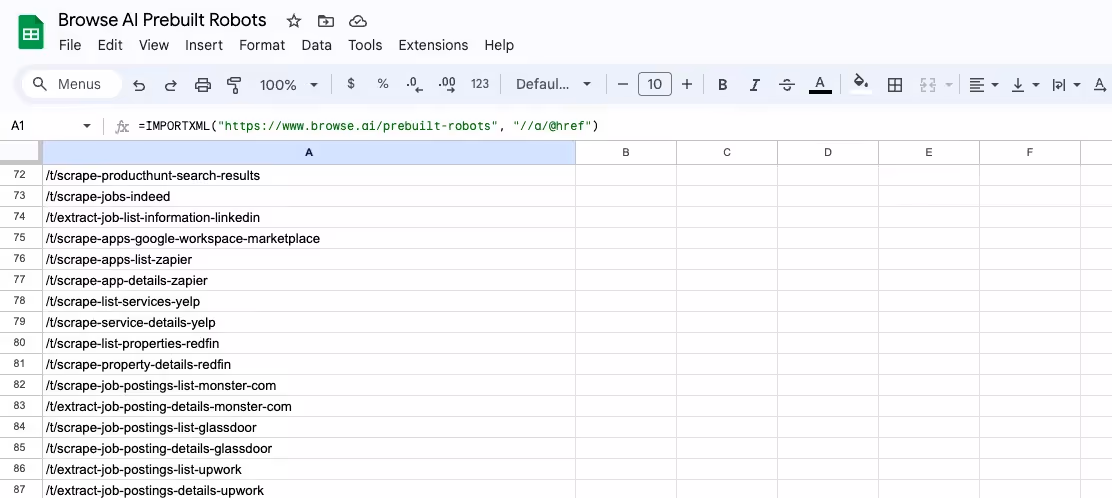Decrease font size minus button
The image size is (1112, 498).
pyautogui.click(x=623, y=84)
